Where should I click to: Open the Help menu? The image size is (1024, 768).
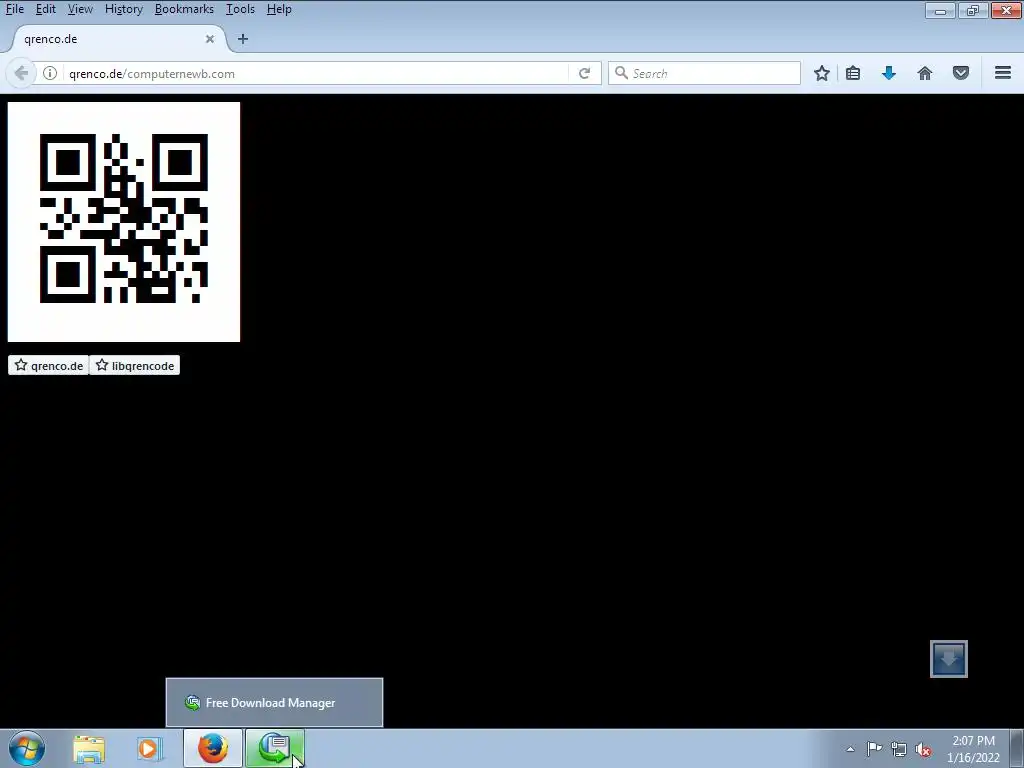pos(279,9)
